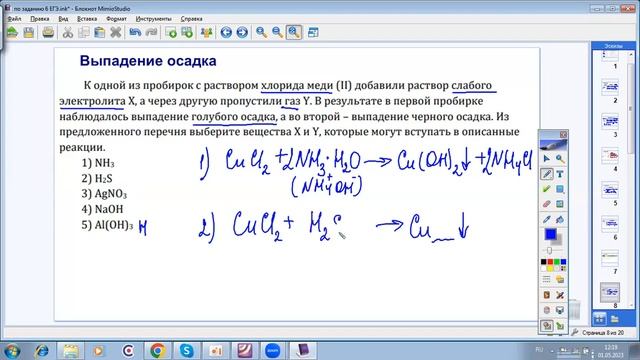Open the line style options icon
Viewport: 640px width, 360px height.
point(547,280)
